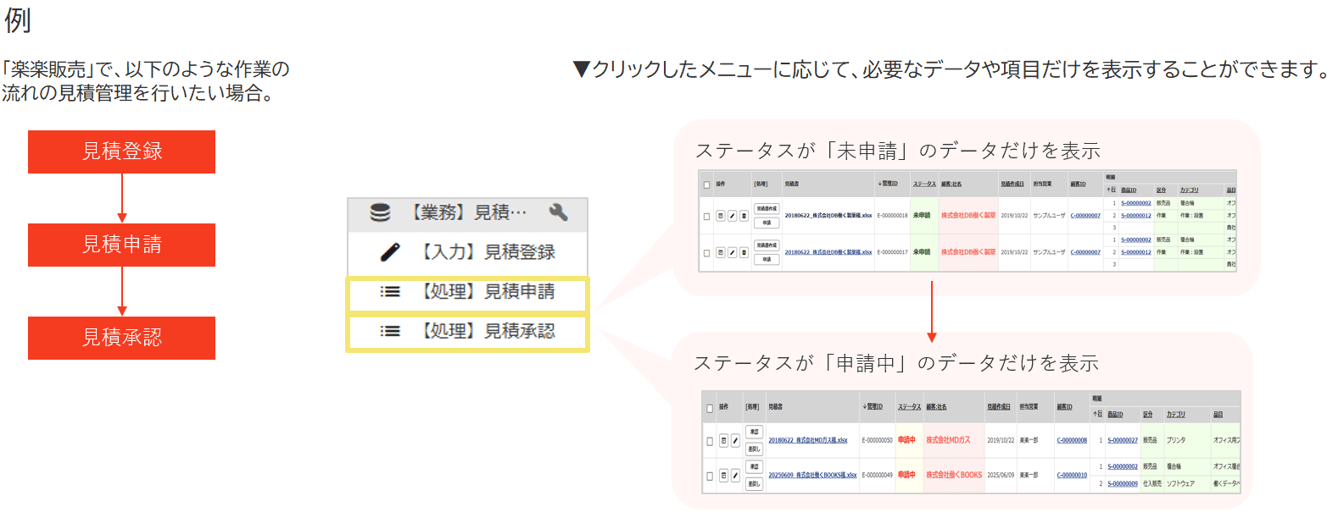Click 承認 button in row E-000000050
Viewport: 1327px width, 518px height.
(x=754, y=432)
